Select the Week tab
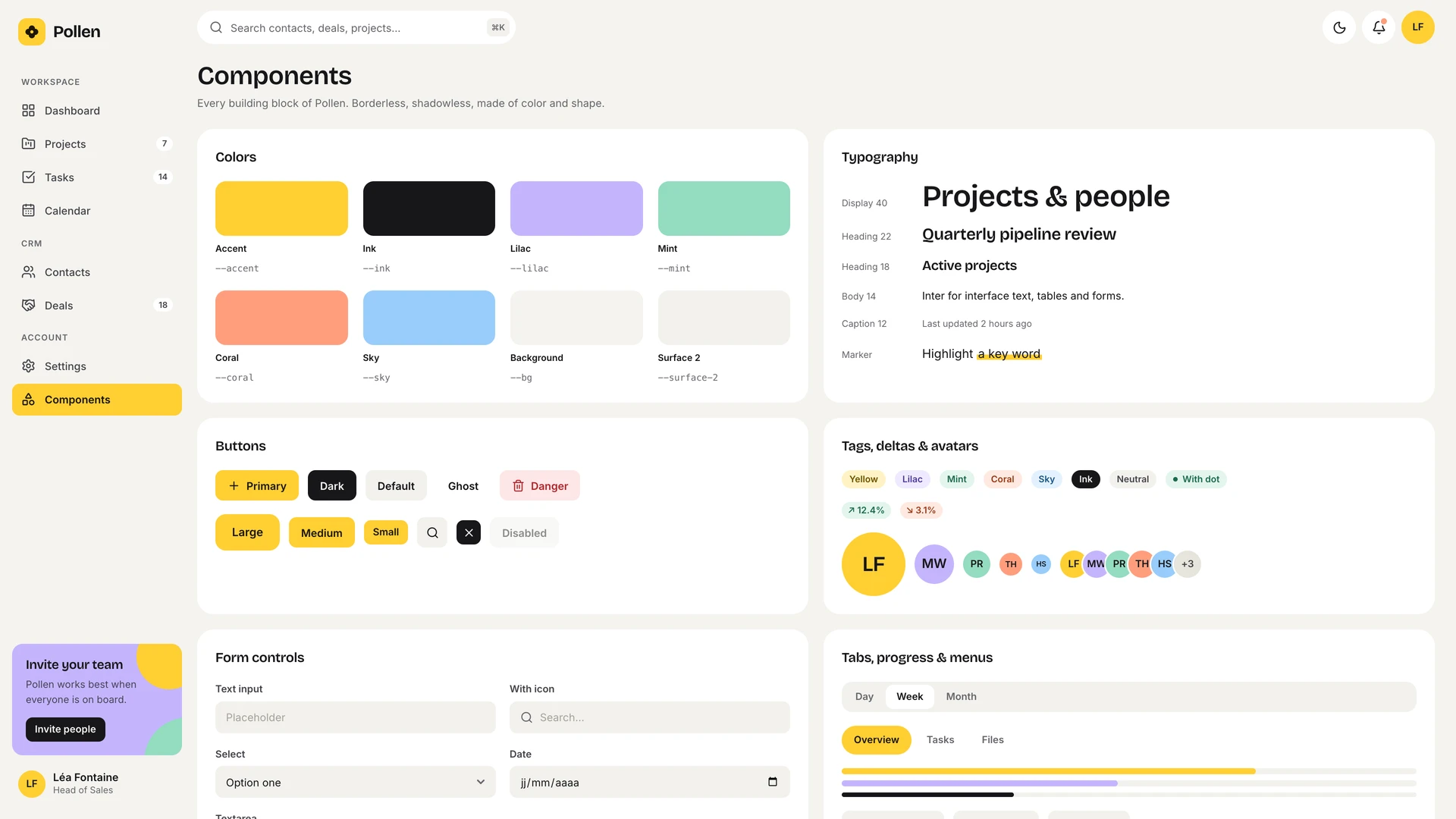This screenshot has width=1456, height=819. [x=910, y=697]
